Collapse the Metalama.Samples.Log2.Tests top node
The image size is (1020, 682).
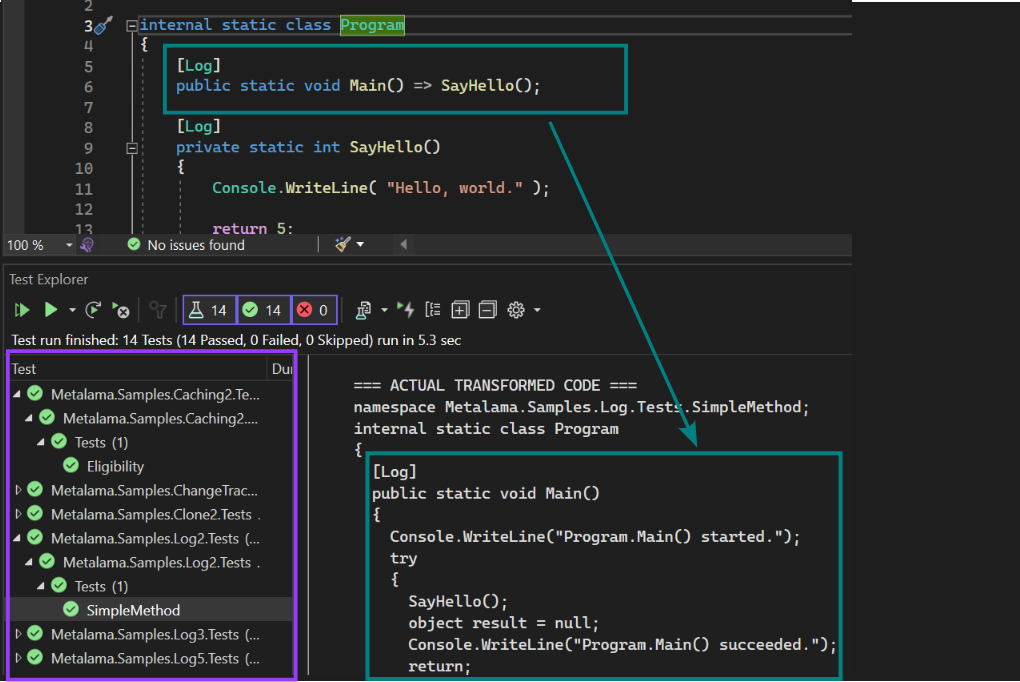17,538
